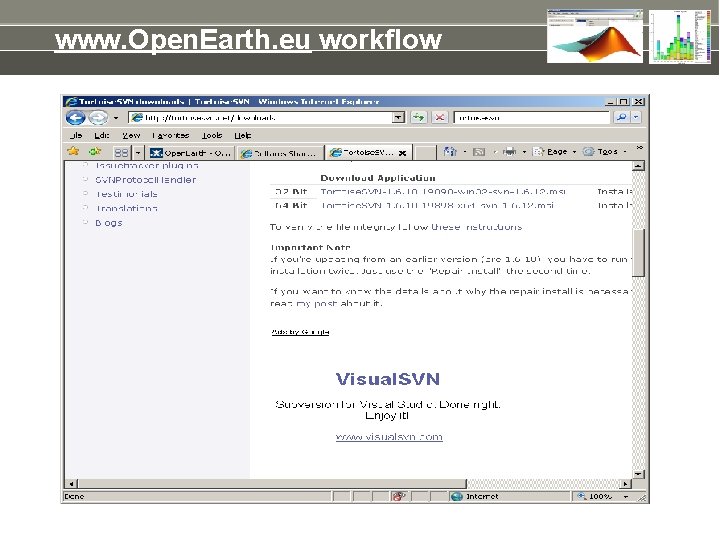Image resolution: width=720 pixels, height=540 pixels.
Task: Open the search provider dropdown arrow
Action: coord(636,118)
